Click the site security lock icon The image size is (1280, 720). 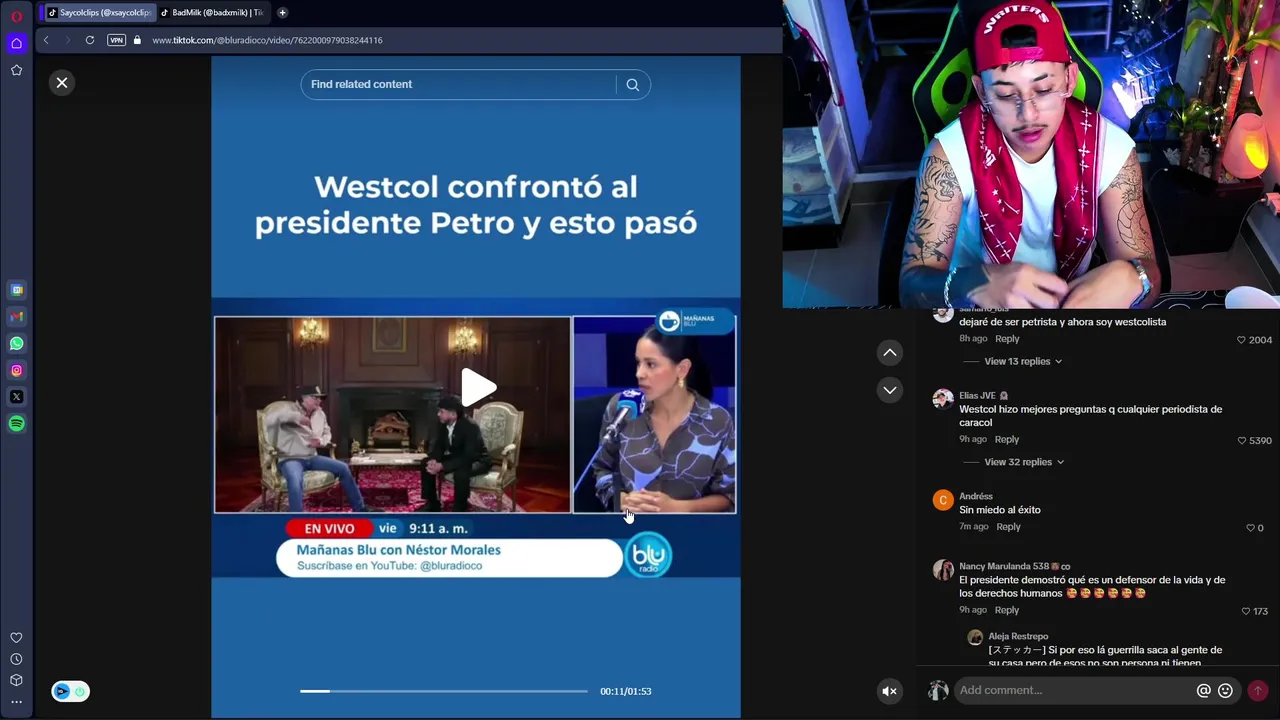pyautogui.click(x=138, y=40)
